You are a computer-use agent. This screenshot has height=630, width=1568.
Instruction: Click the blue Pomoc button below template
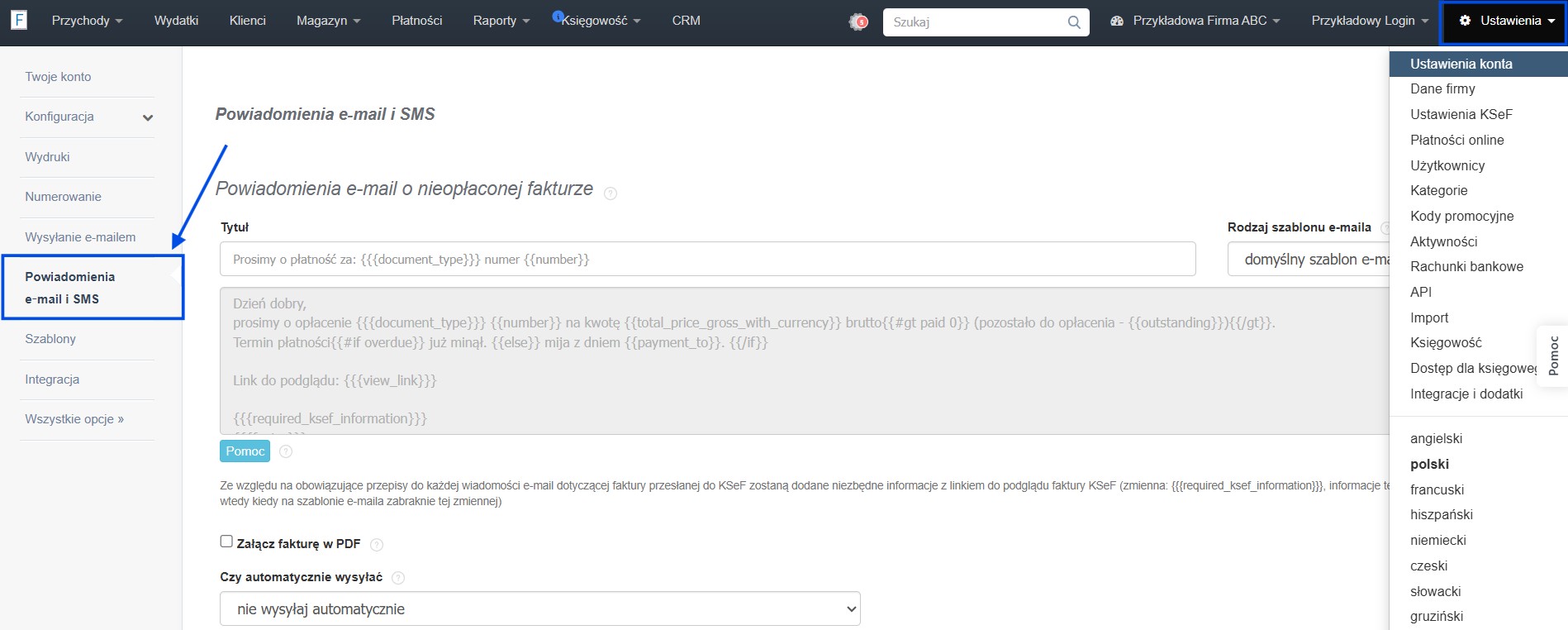pos(245,451)
